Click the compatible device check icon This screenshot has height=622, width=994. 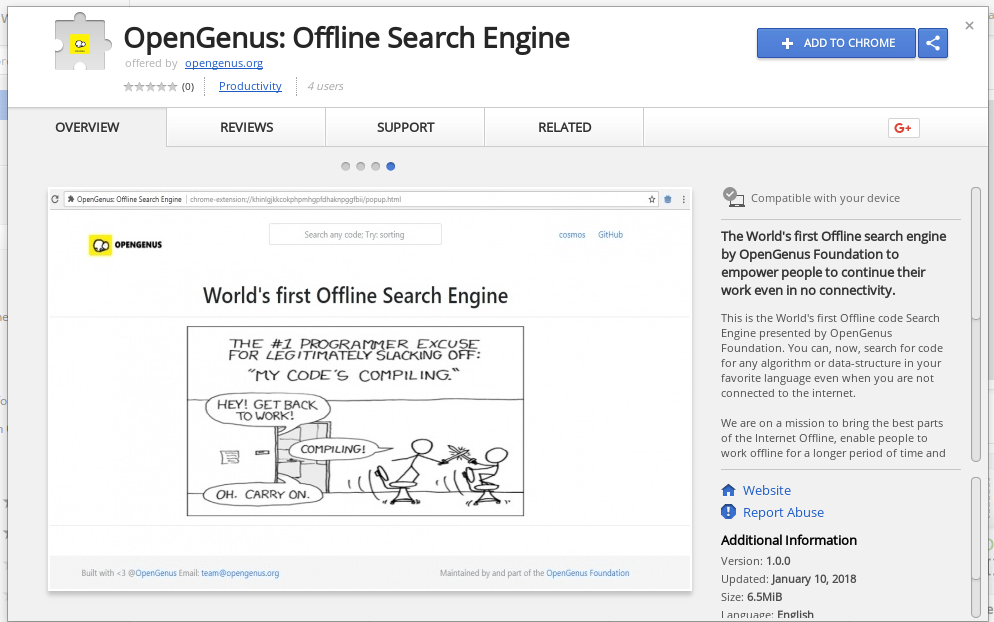pyautogui.click(x=733, y=197)
